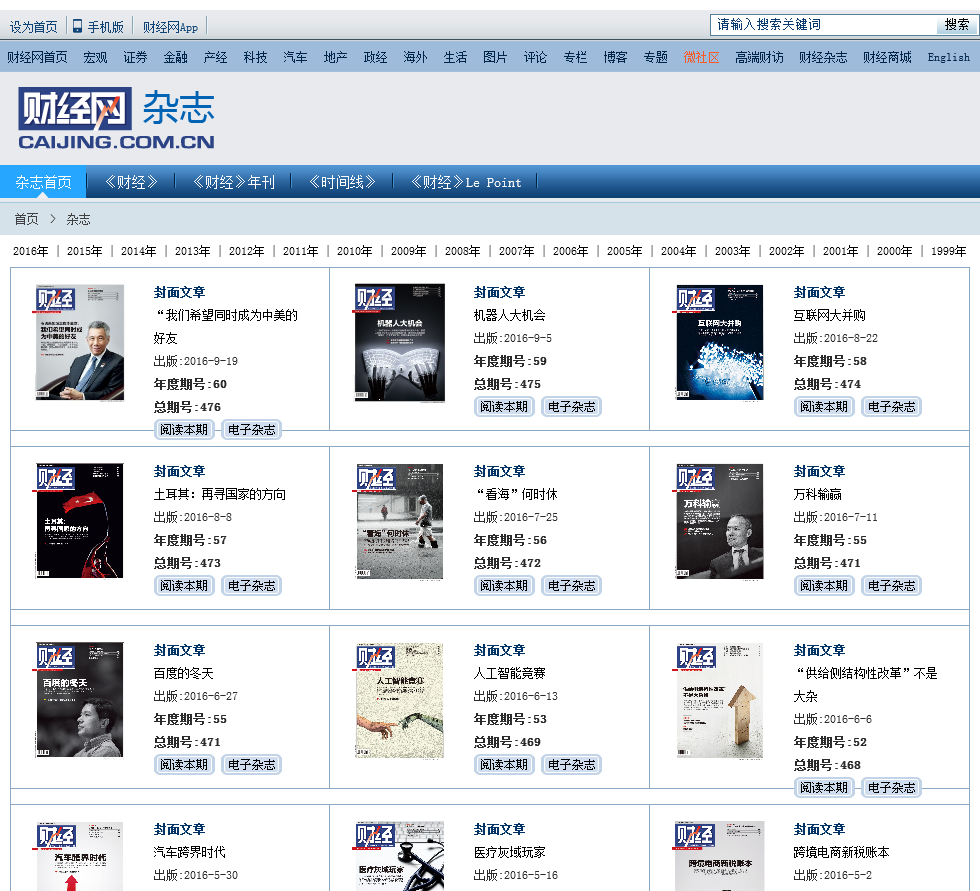Open the 土耳其:再寻国家的方向 title
The width and height of the screenshot is (980, 891).
click(219, 494)
